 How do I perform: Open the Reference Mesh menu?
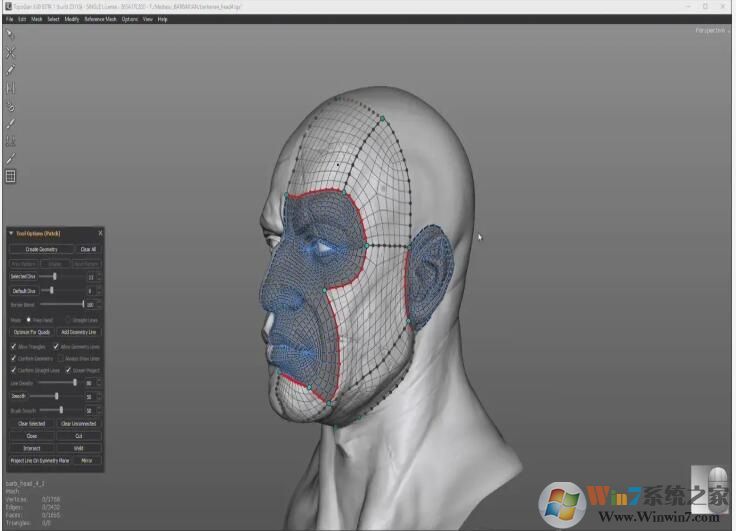click(x=100, y=19)
